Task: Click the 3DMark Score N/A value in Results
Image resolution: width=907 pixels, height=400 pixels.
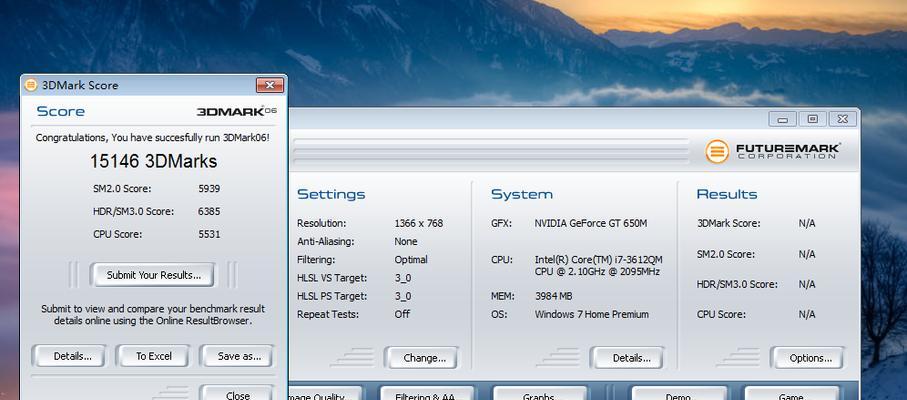Action: tap(806, 223)
